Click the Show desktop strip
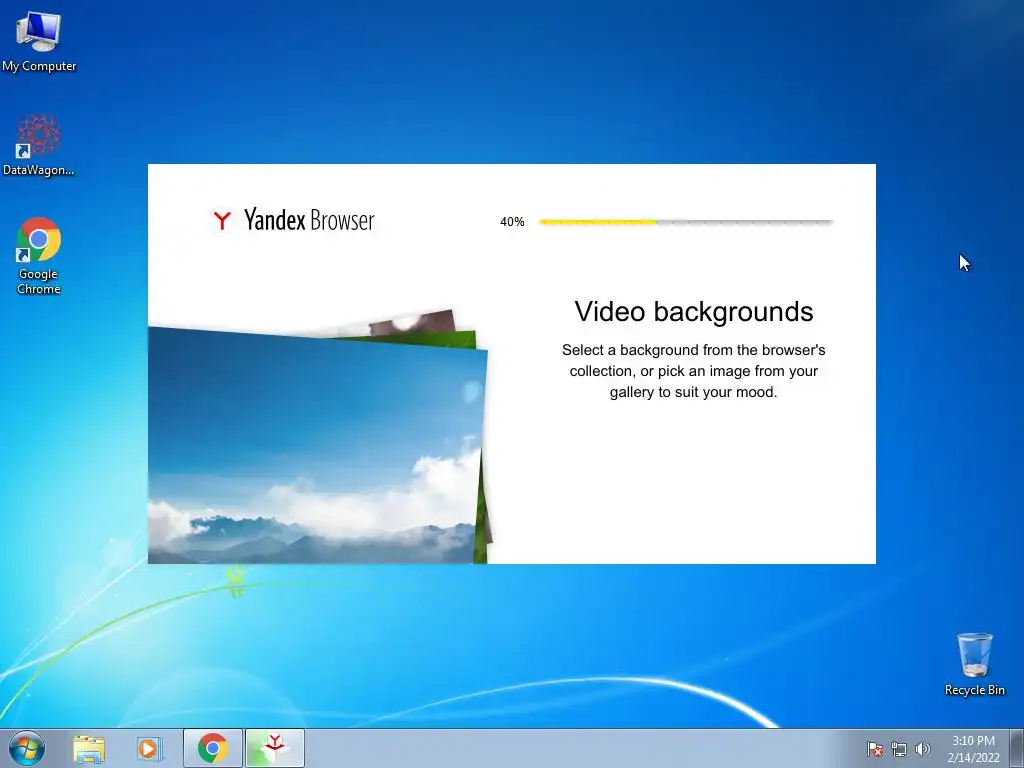 1017,748
